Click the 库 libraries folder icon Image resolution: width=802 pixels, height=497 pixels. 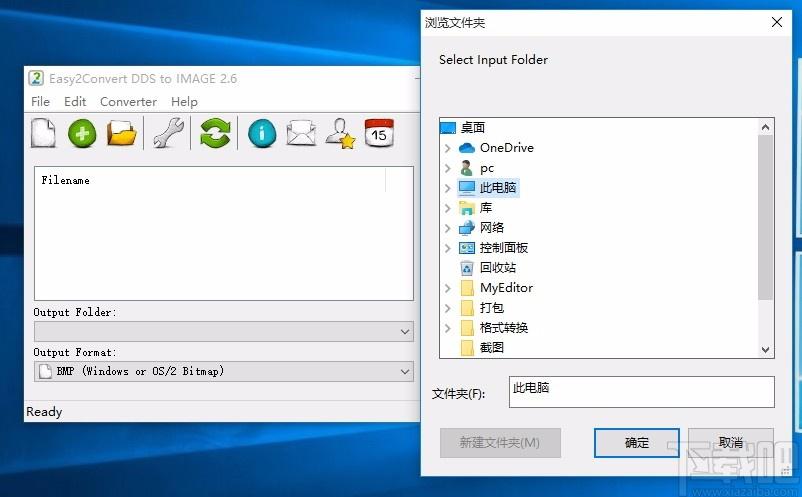click(466, 208)
